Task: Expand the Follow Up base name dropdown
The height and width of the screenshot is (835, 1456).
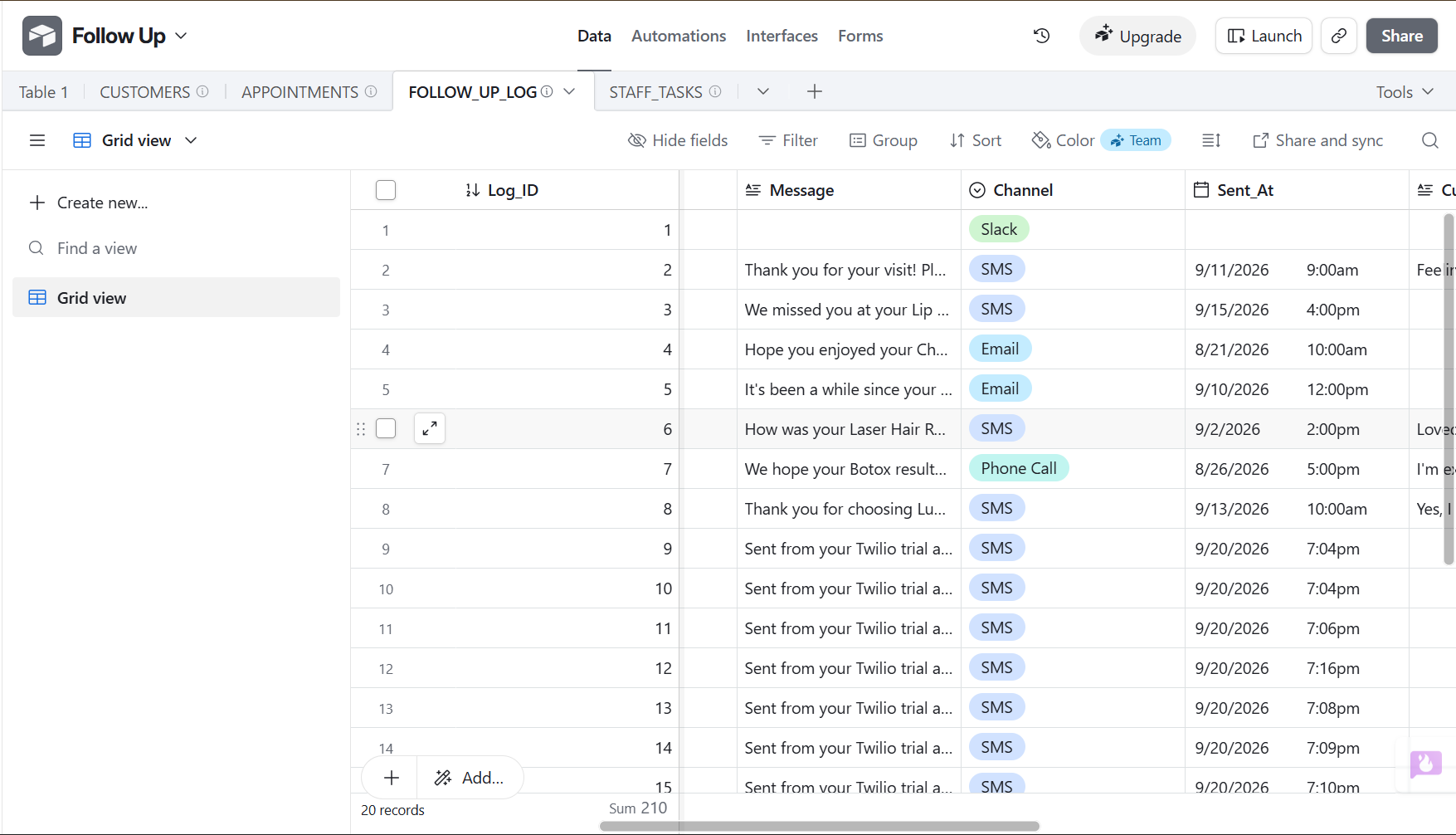Action: coord(182,36)
